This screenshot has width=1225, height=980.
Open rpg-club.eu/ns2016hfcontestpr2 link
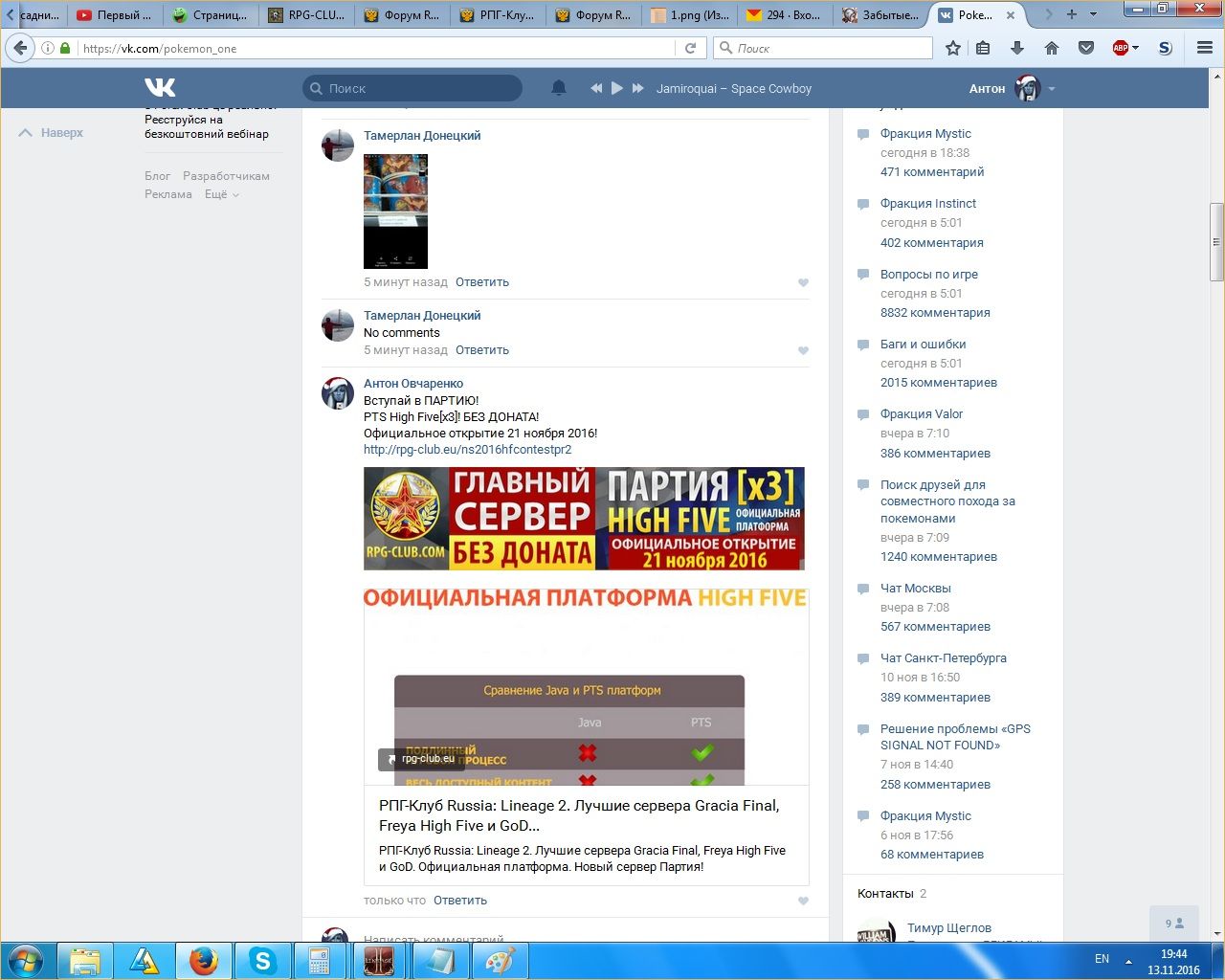coord(467,450)
